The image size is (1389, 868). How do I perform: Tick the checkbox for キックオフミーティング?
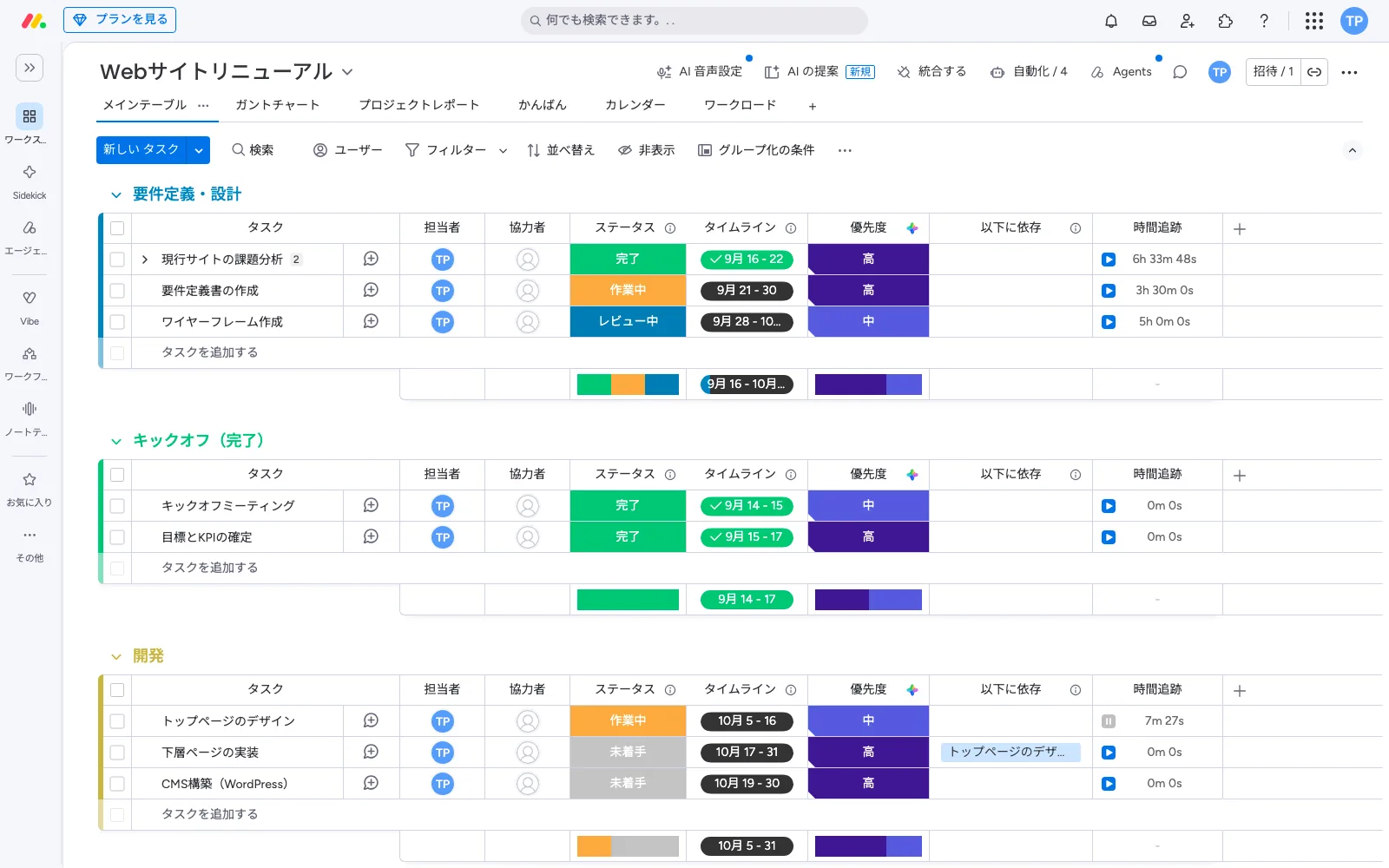point(117,506)
